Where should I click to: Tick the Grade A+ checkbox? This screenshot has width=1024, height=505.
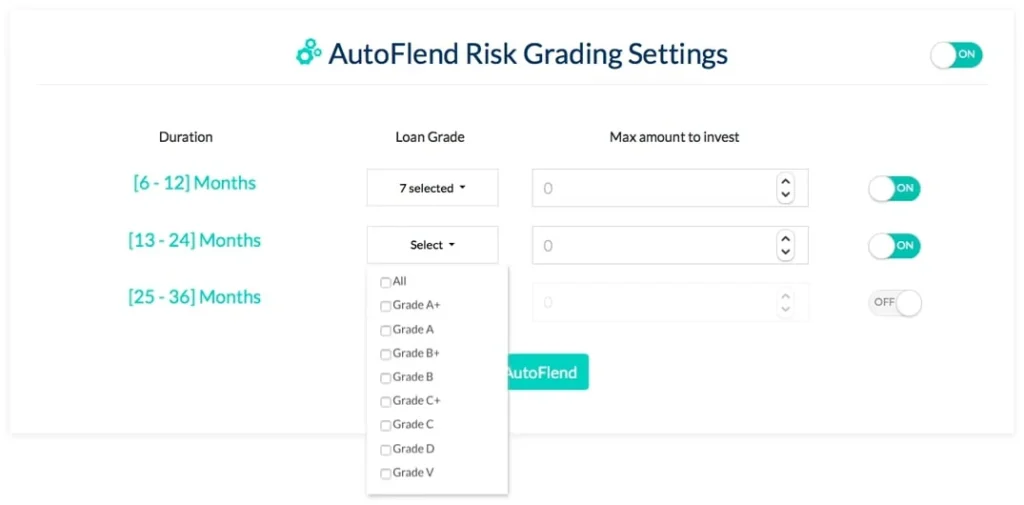[385, 306]
